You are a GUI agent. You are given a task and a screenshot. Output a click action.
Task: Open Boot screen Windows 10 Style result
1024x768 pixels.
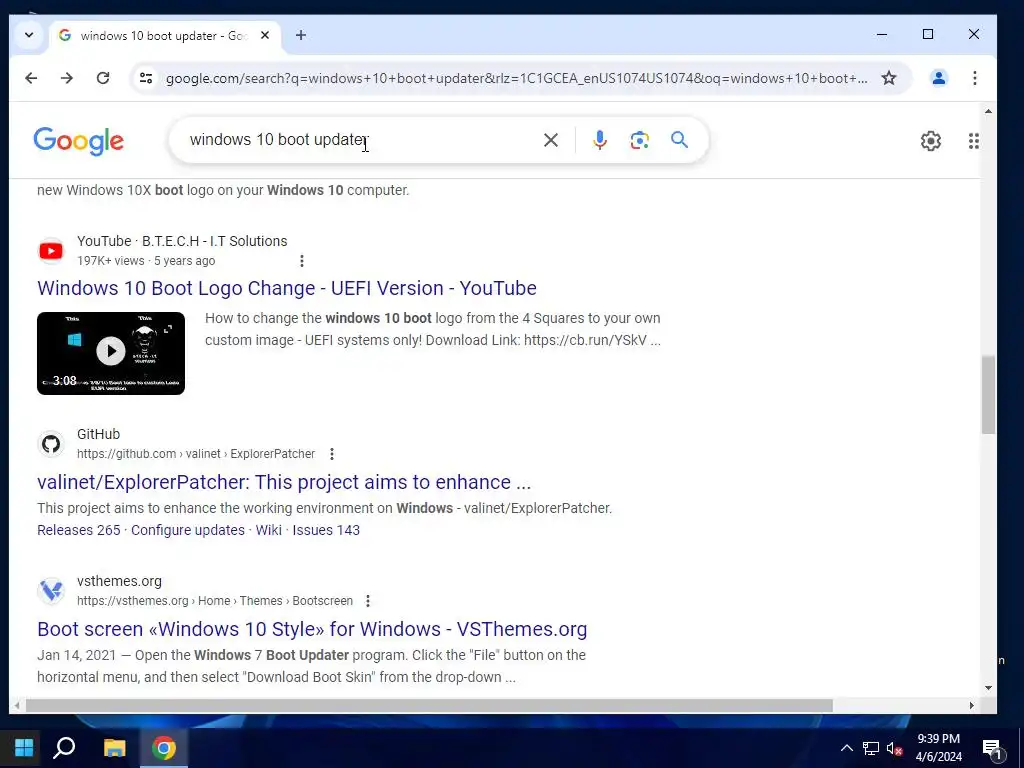tap(312, 629)
